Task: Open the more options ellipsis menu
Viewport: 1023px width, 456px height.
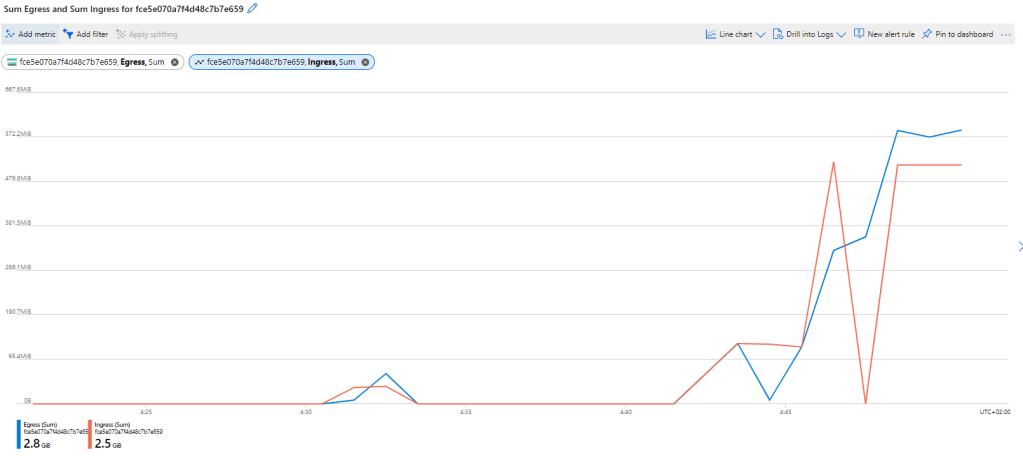Action: coord(1006,34)
